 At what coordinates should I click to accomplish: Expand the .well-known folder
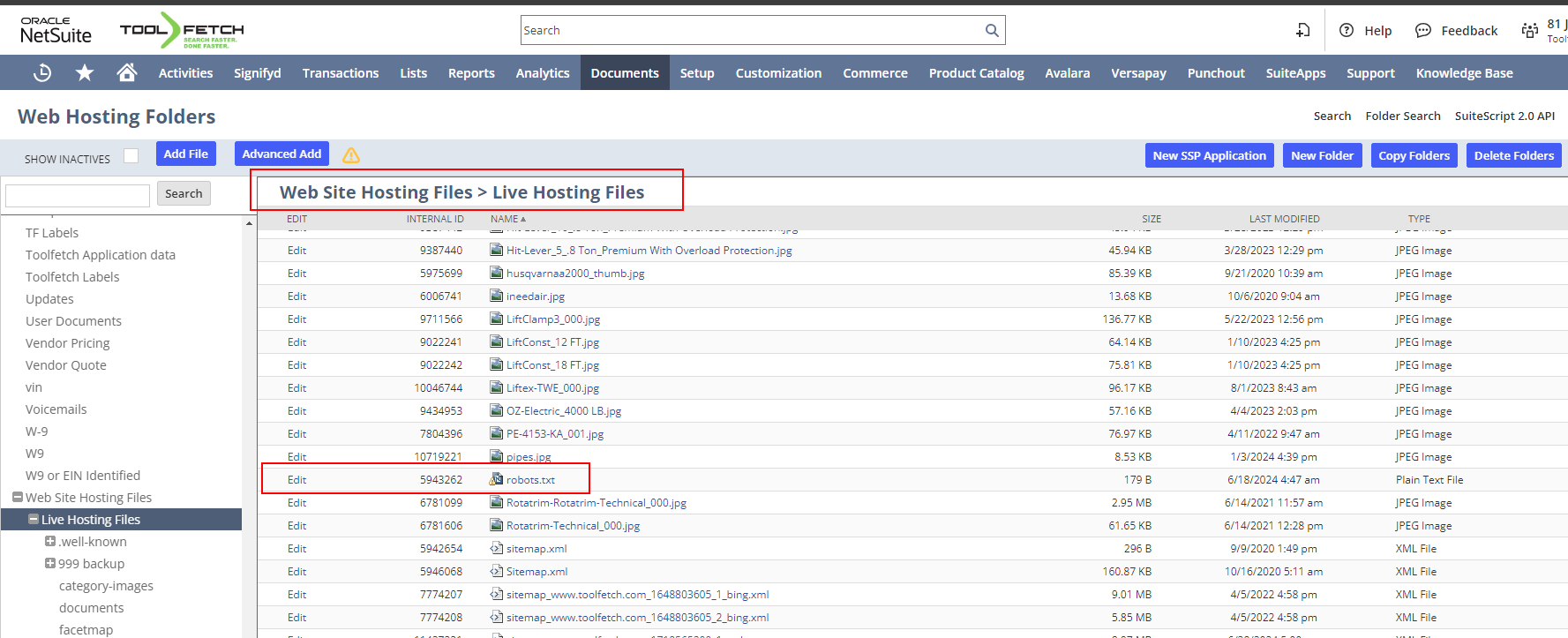tap(50, 542)
